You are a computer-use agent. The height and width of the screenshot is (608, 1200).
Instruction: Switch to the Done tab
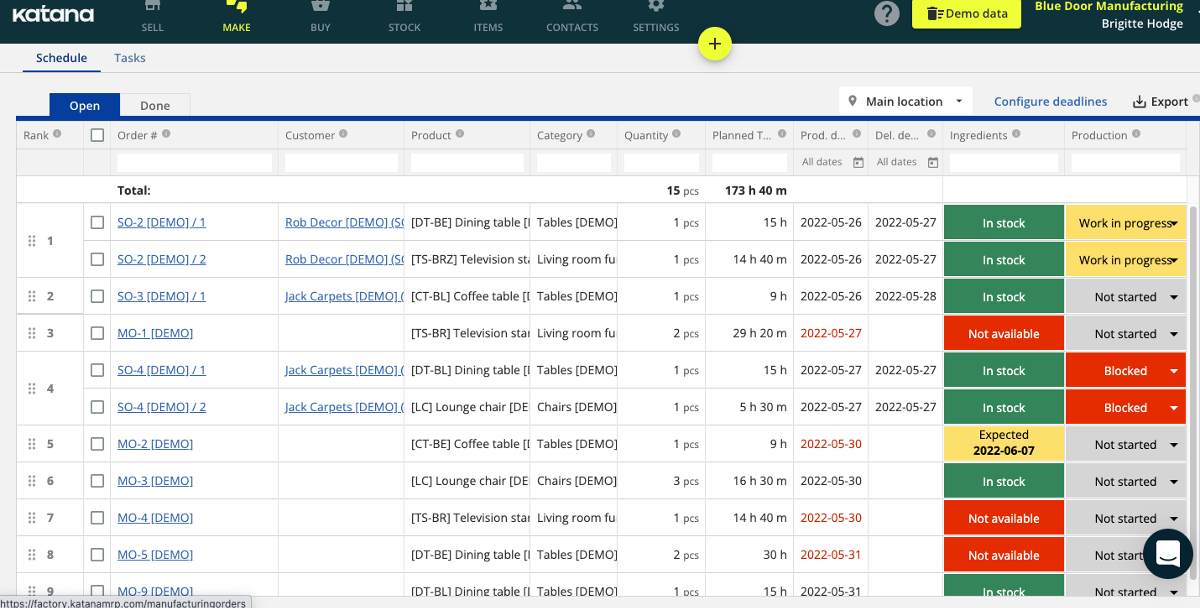pyautogui.click(x=155, y=105)
